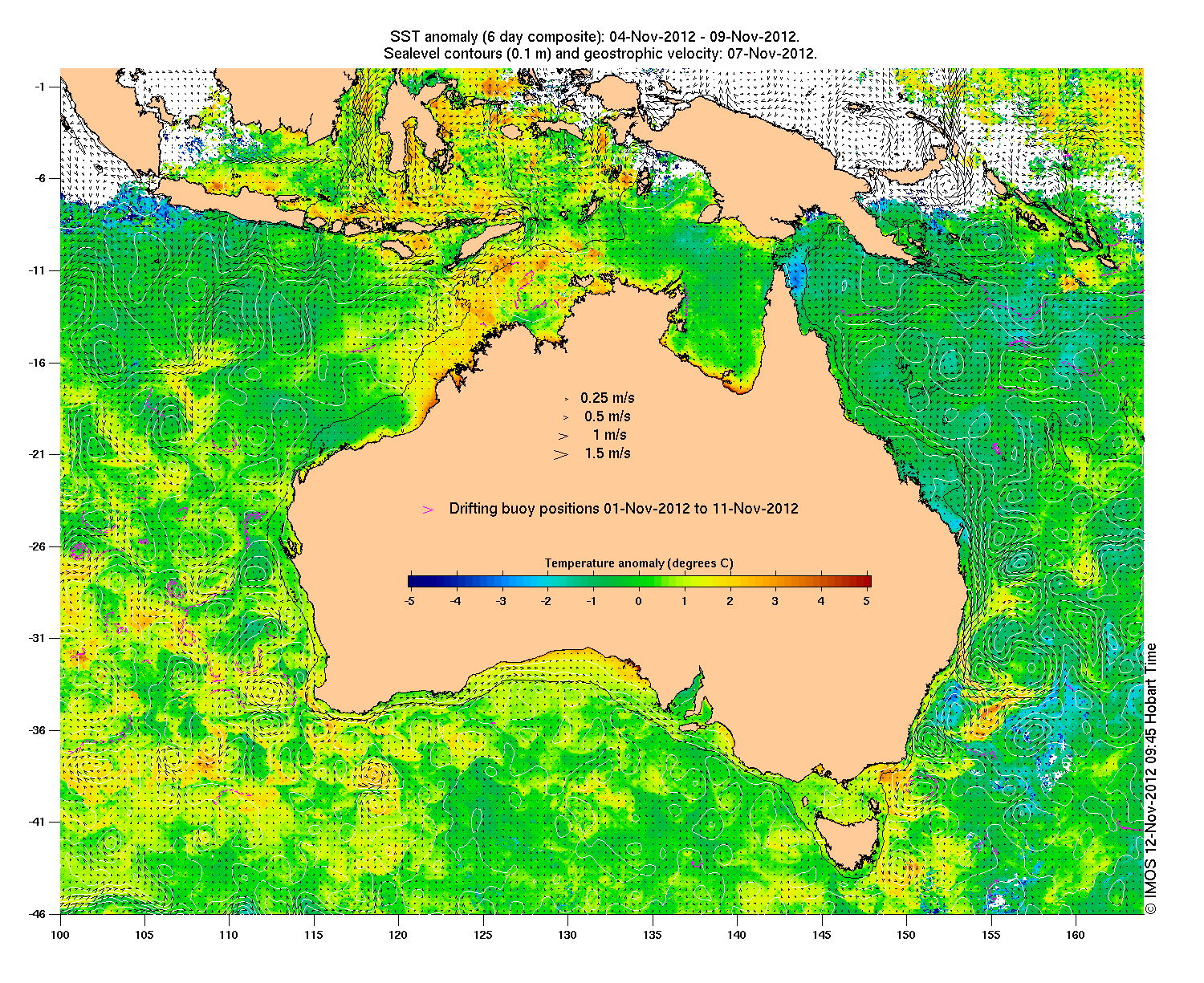Click the longitude axis label 100
The height and width of the screenshot is (983, 1204).
pyautogui.click(x=60, y=935)
